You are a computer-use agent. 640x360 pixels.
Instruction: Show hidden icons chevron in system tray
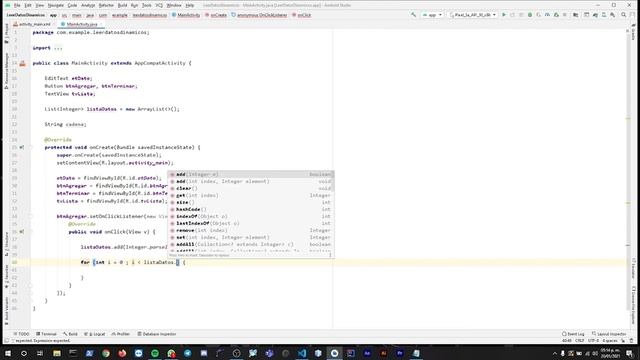click(554, 353)
